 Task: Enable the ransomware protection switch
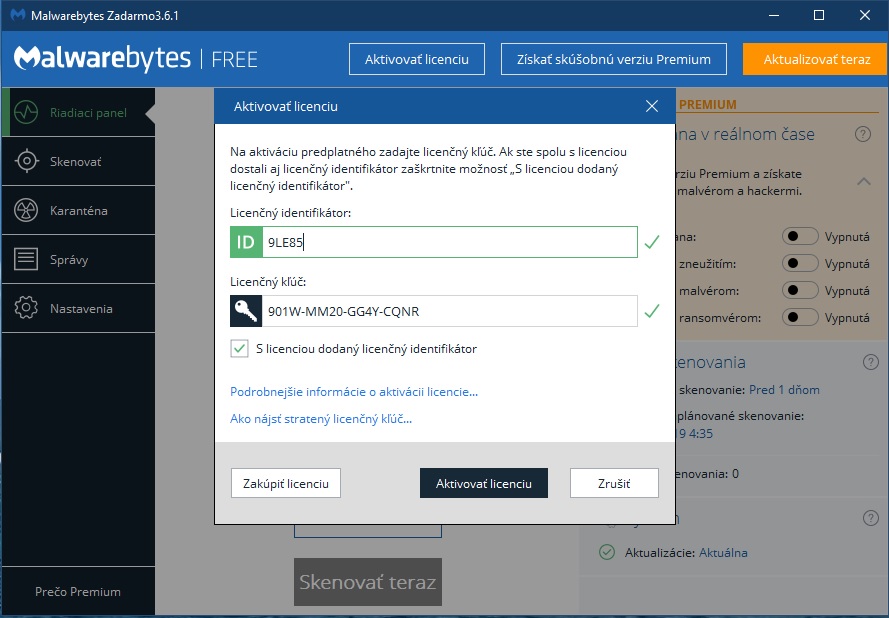point(800,318)
